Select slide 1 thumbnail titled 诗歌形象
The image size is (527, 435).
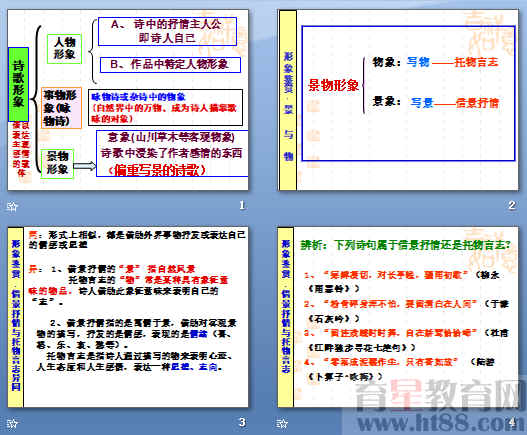(128, 100)
